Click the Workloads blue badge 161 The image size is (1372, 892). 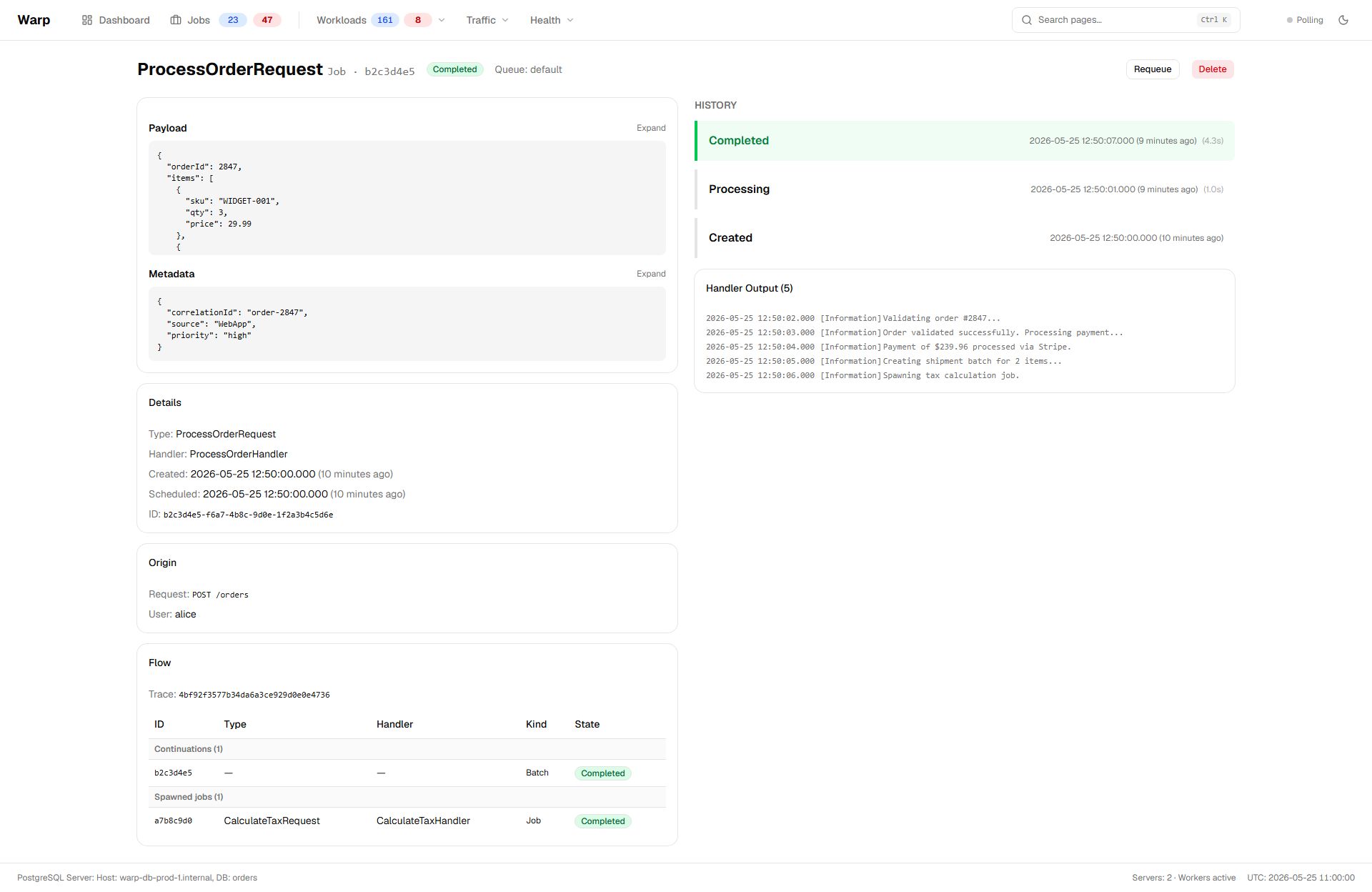coord(385,20)
